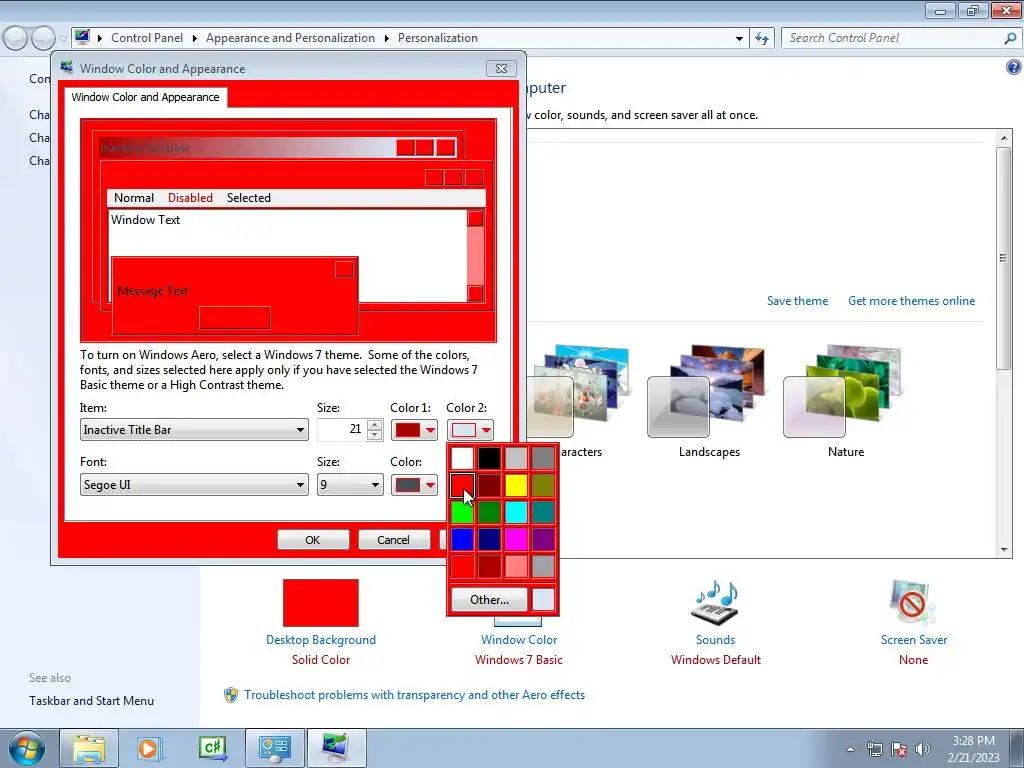Confirm changes with OK button
The image size is (1024, 768).
point(313,539)
